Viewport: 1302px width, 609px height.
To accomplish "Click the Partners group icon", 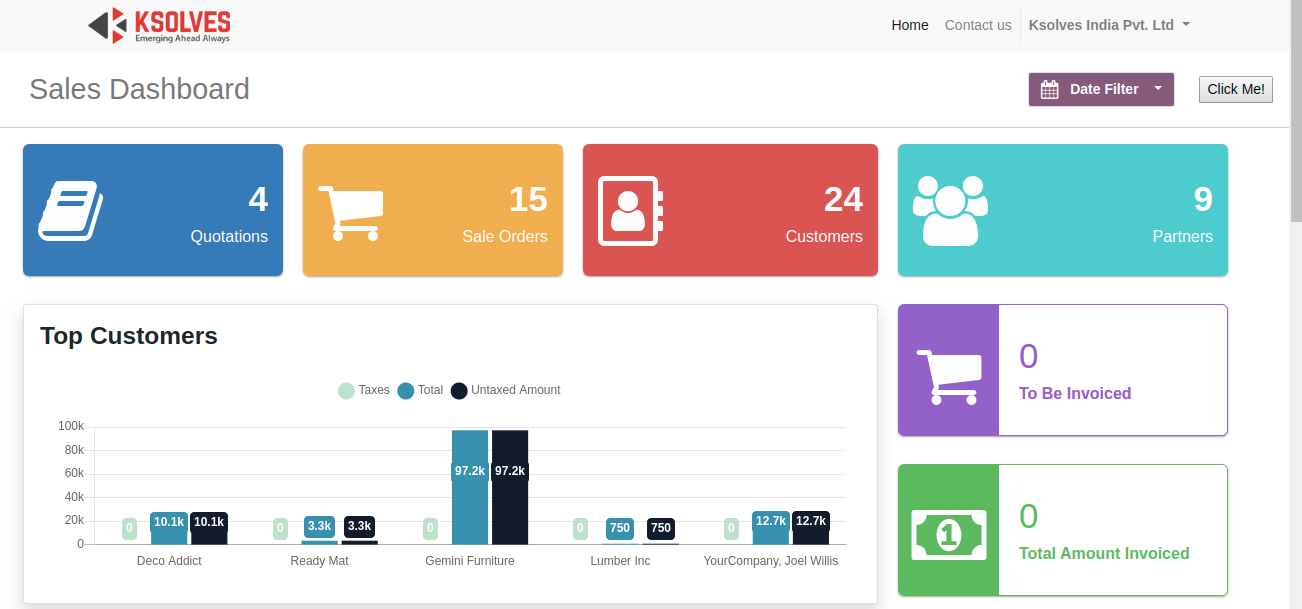I will (x=950, y=210).
